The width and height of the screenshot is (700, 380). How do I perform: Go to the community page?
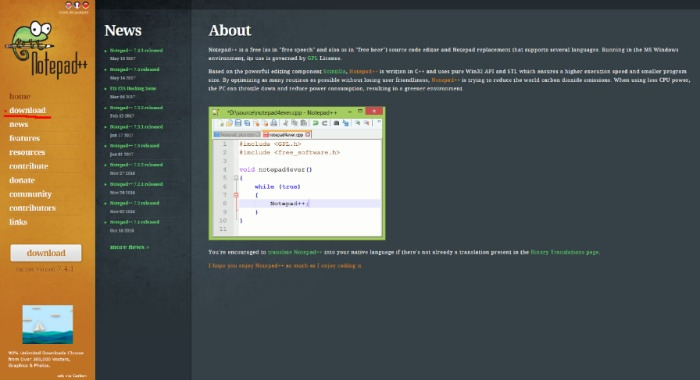[30, 194]
